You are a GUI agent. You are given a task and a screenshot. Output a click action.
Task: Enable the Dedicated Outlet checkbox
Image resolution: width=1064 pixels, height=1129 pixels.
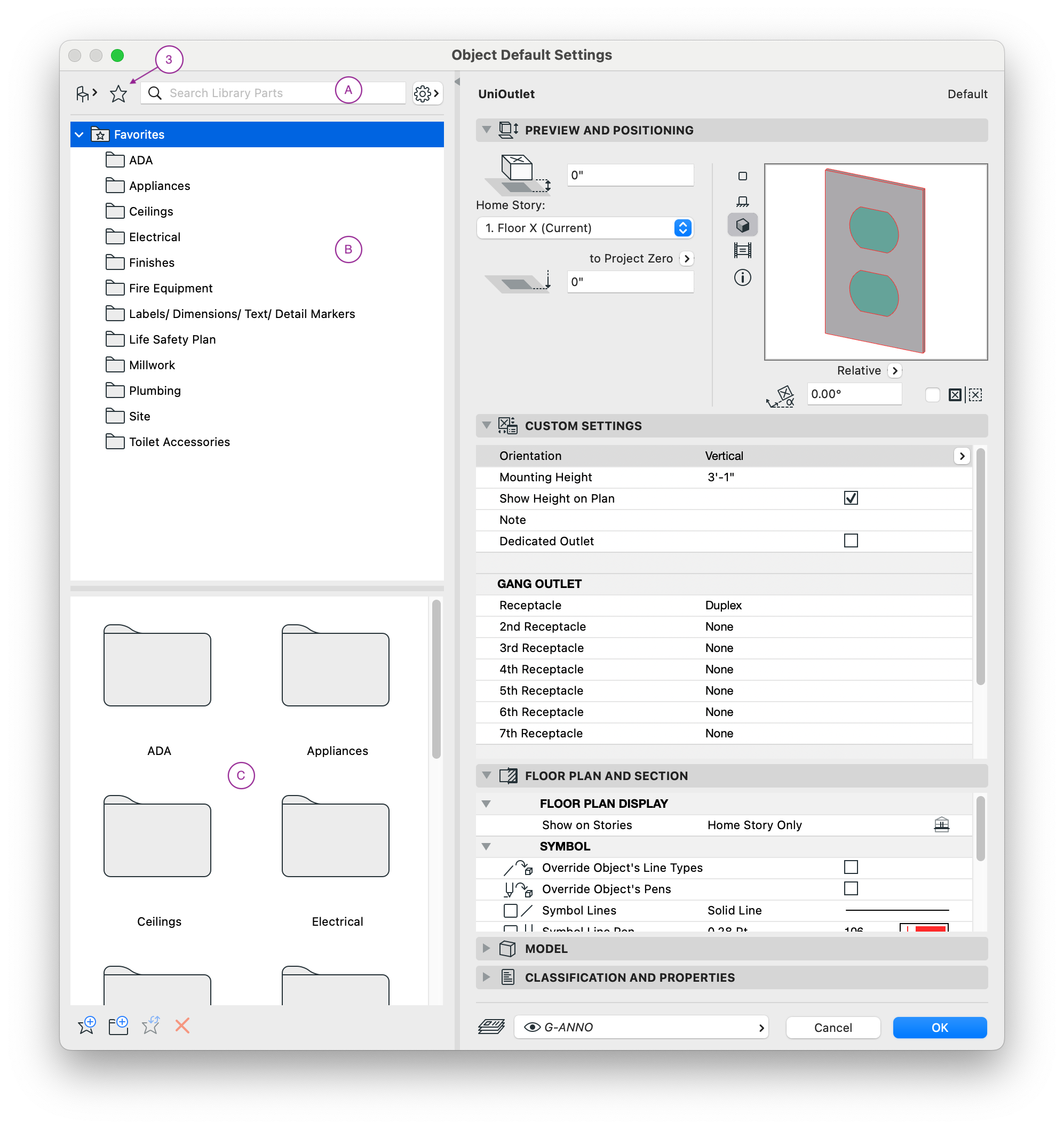851,540
